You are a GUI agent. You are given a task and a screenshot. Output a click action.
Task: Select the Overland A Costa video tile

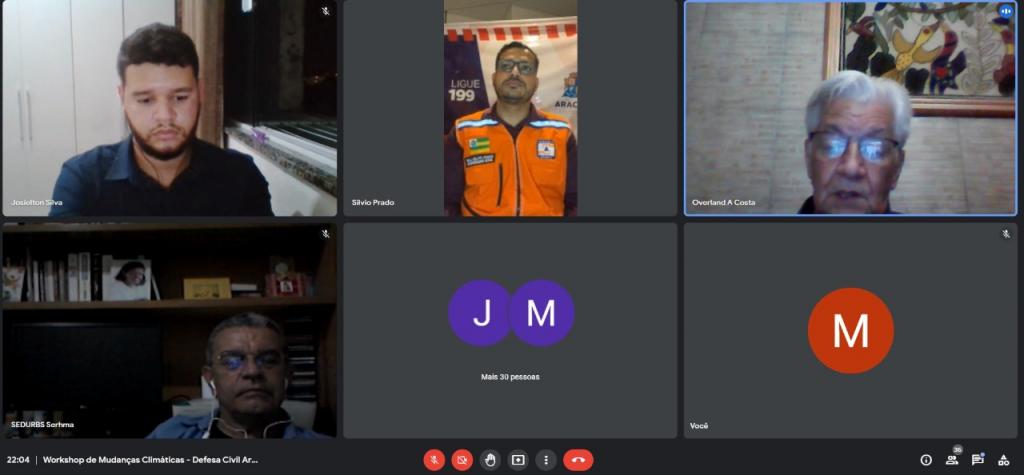pos(850,108)
